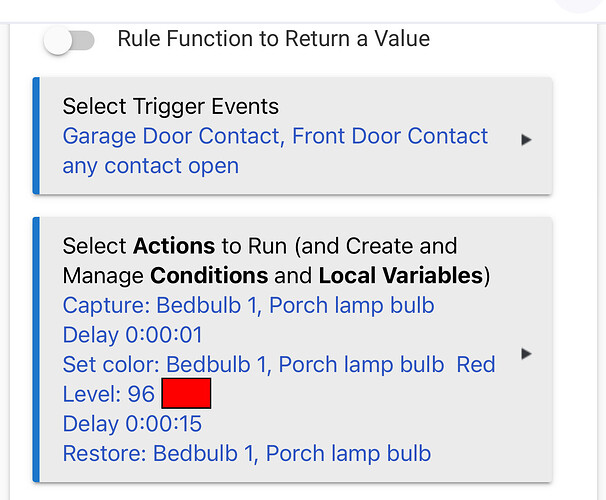Click blue left edge of Trigger Events panel
Viewport: 606px width, 500px height.
pos(35,136)
